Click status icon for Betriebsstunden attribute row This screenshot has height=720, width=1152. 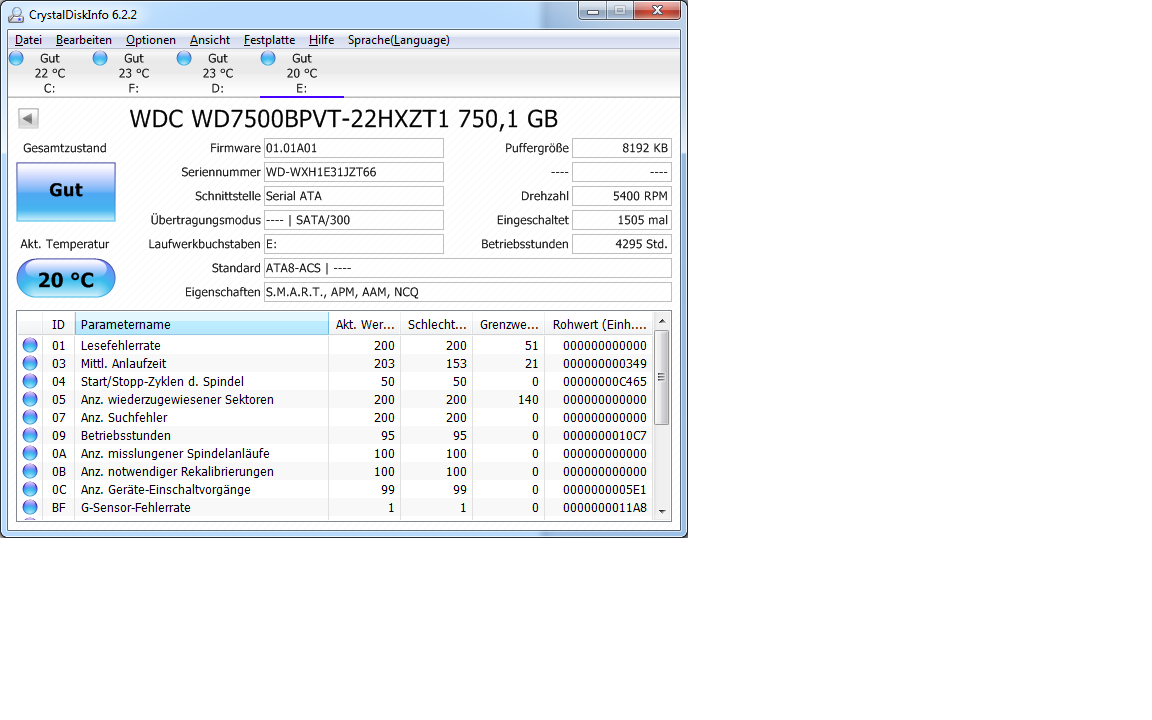[x=30, y=435]
